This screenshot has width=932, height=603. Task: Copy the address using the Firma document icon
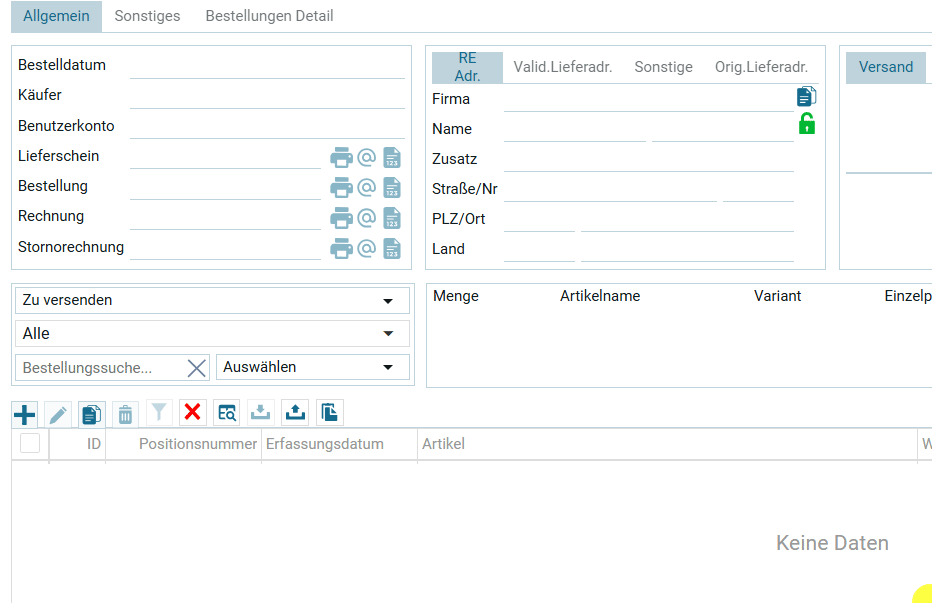[806, 96]
